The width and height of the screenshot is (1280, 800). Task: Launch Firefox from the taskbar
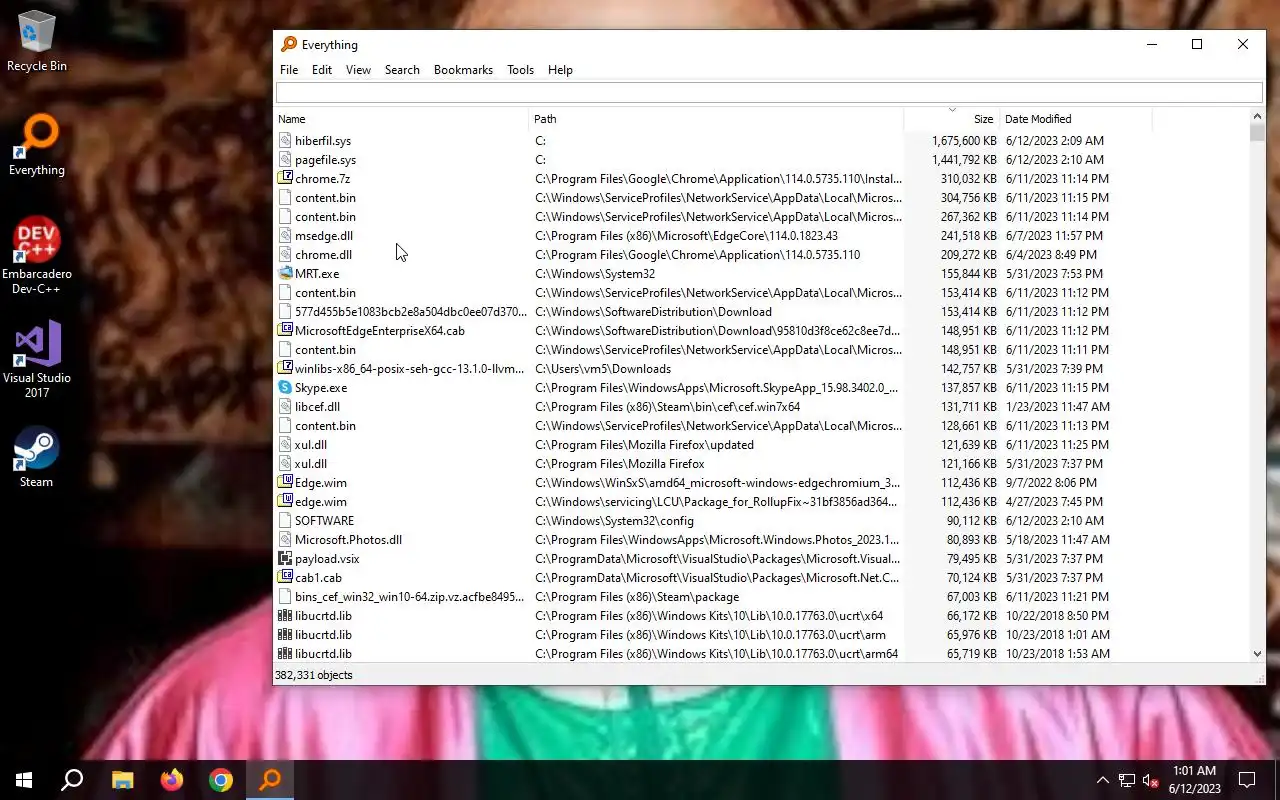(x=172, y=780)
